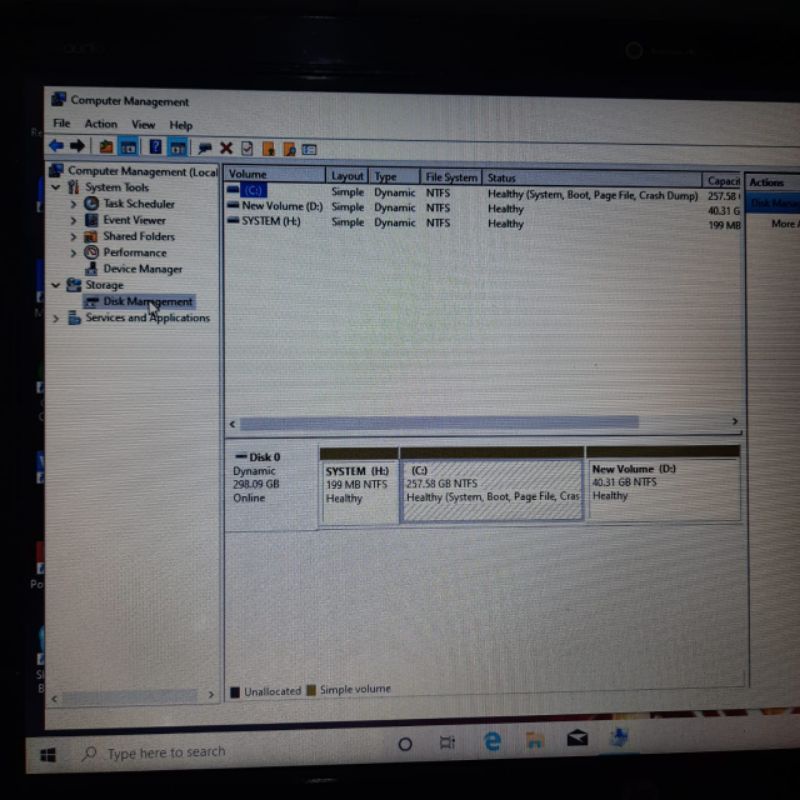The width and height of the screenshot is (800, 800).
Task: Click the Type here to search box
Action: click(166, 752)
